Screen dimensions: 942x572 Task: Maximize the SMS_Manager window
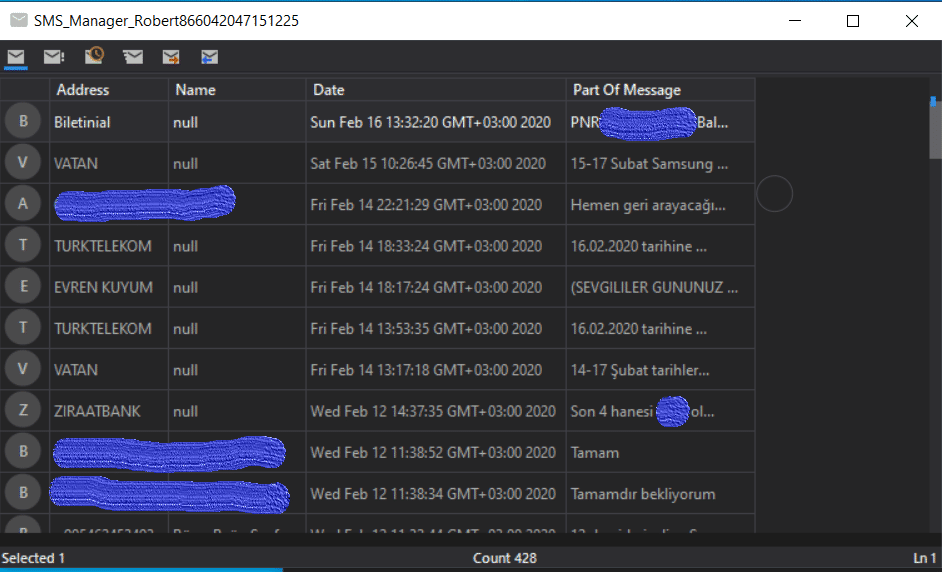852,21
